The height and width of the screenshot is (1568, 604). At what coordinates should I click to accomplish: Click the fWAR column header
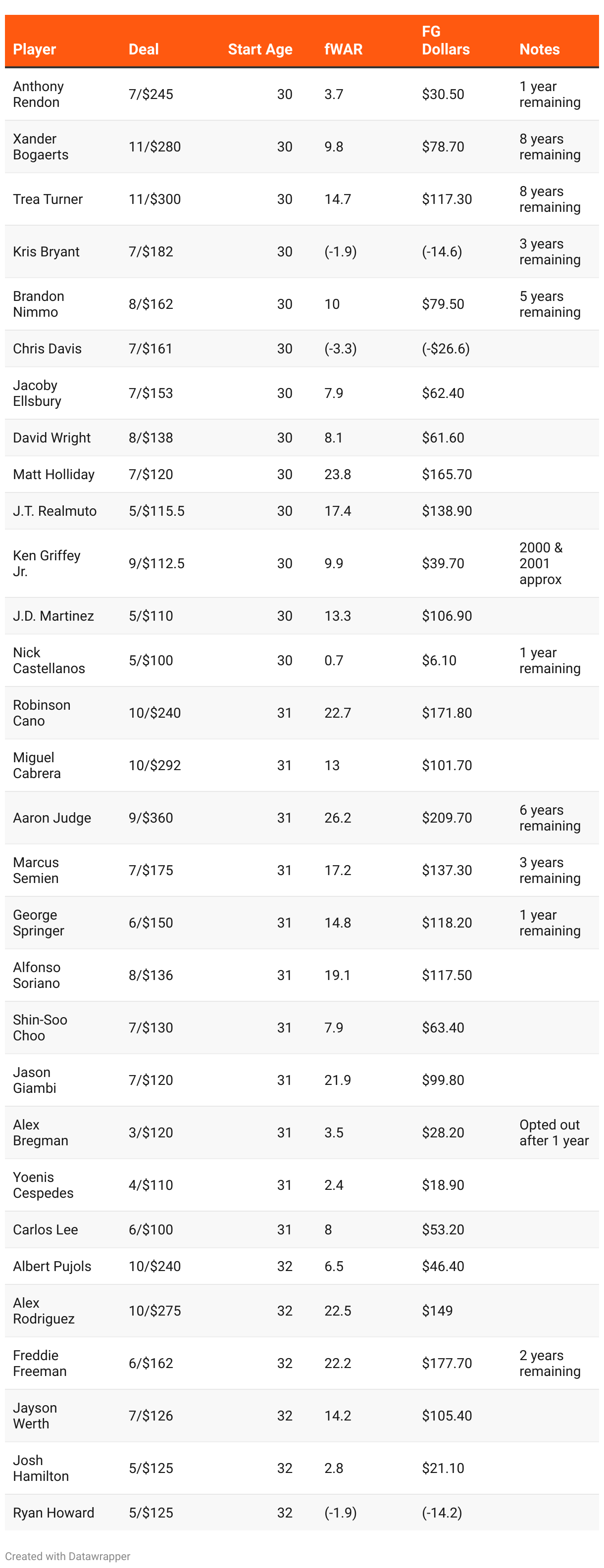click(344, 49)
